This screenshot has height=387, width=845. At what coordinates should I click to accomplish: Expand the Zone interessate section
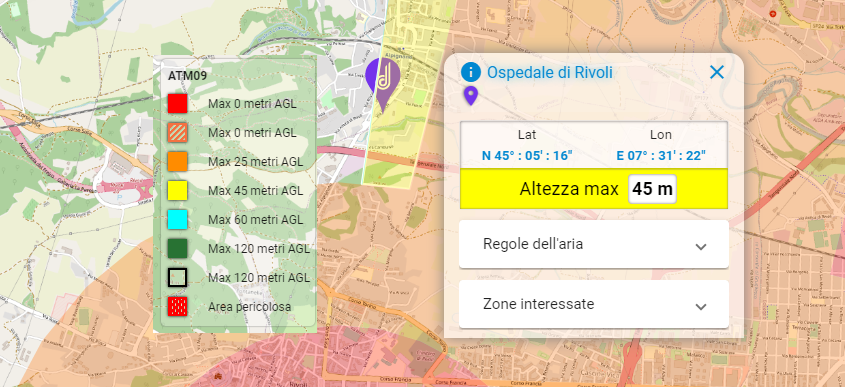[x=593, y=304]
